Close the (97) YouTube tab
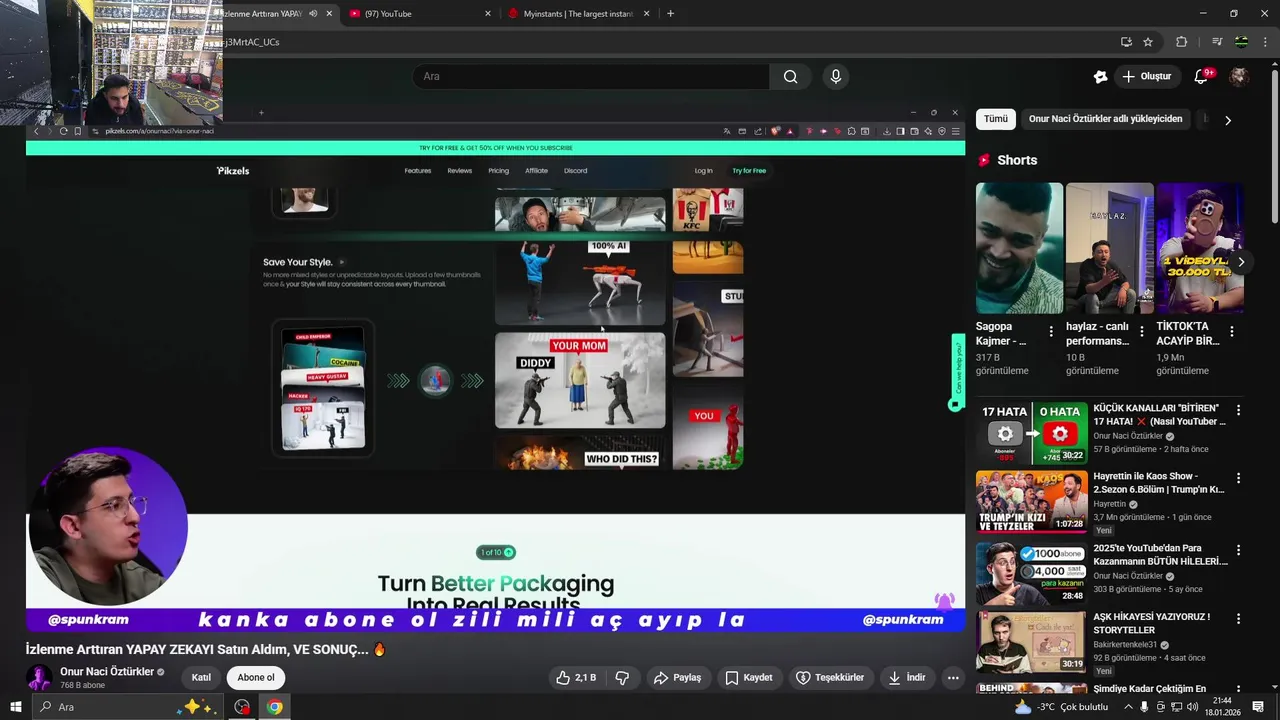Viewport: 1280px width, 720px height. click(488, 14)
